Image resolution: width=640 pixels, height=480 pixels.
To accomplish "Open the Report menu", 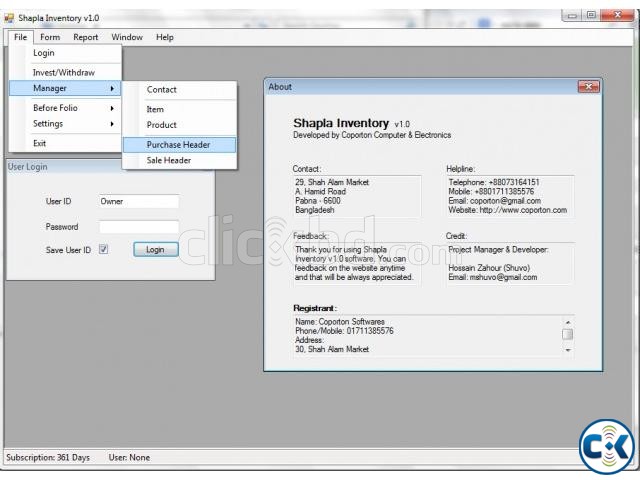I will pyautogui.click(x=86, y=37).
